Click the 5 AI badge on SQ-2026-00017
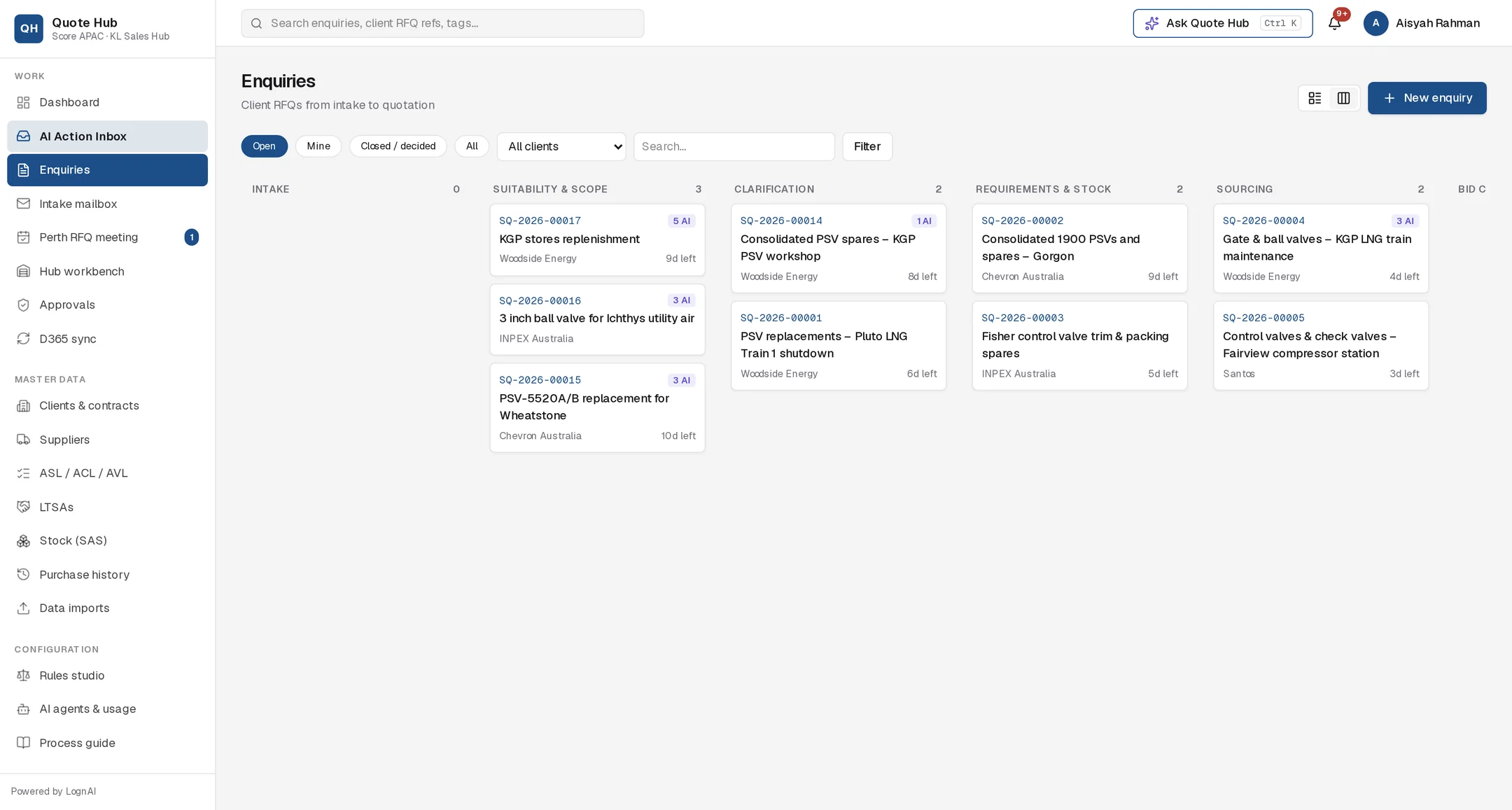Screen dimensions: 1512x810 (681, 221)
